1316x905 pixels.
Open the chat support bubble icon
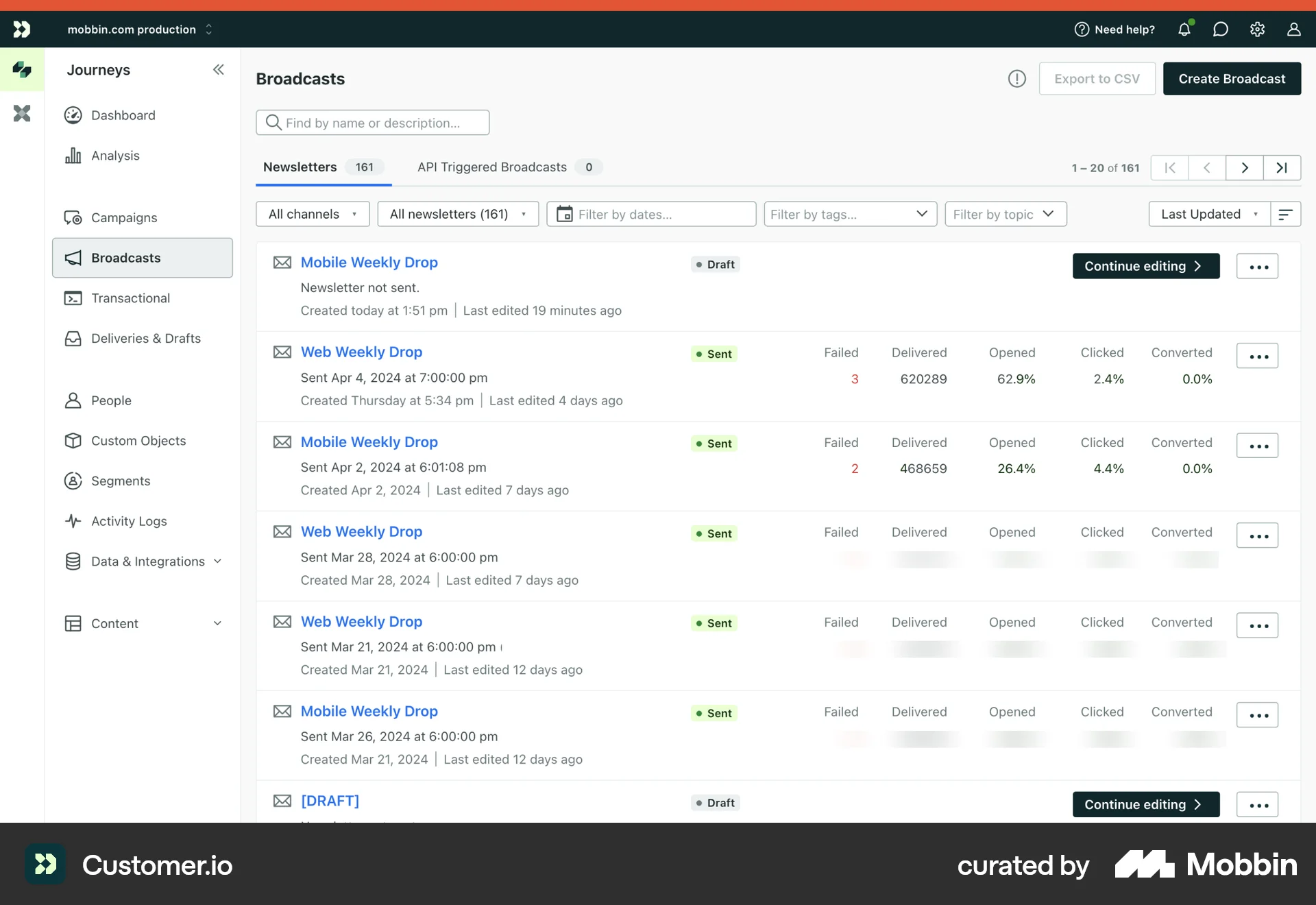[x=1221, y=29]
